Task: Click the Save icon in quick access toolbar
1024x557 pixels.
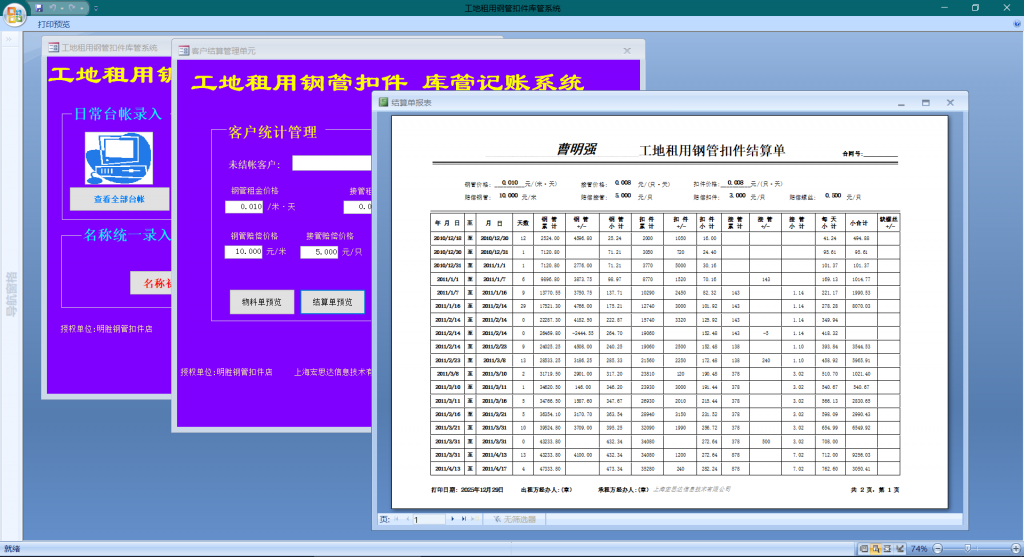Action: coord(39,7)
